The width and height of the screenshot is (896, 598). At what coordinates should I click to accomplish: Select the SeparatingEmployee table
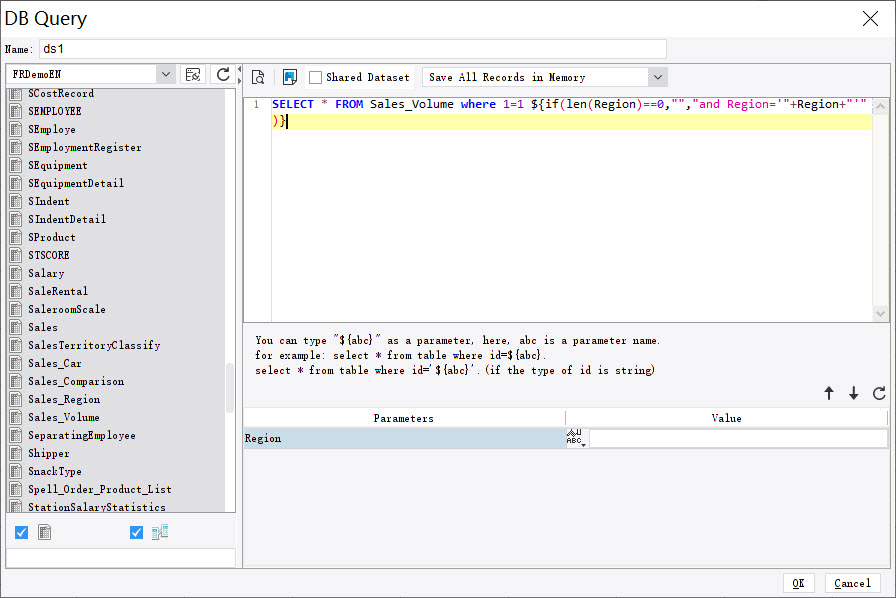pyautogui.click(x=82, y=435)
